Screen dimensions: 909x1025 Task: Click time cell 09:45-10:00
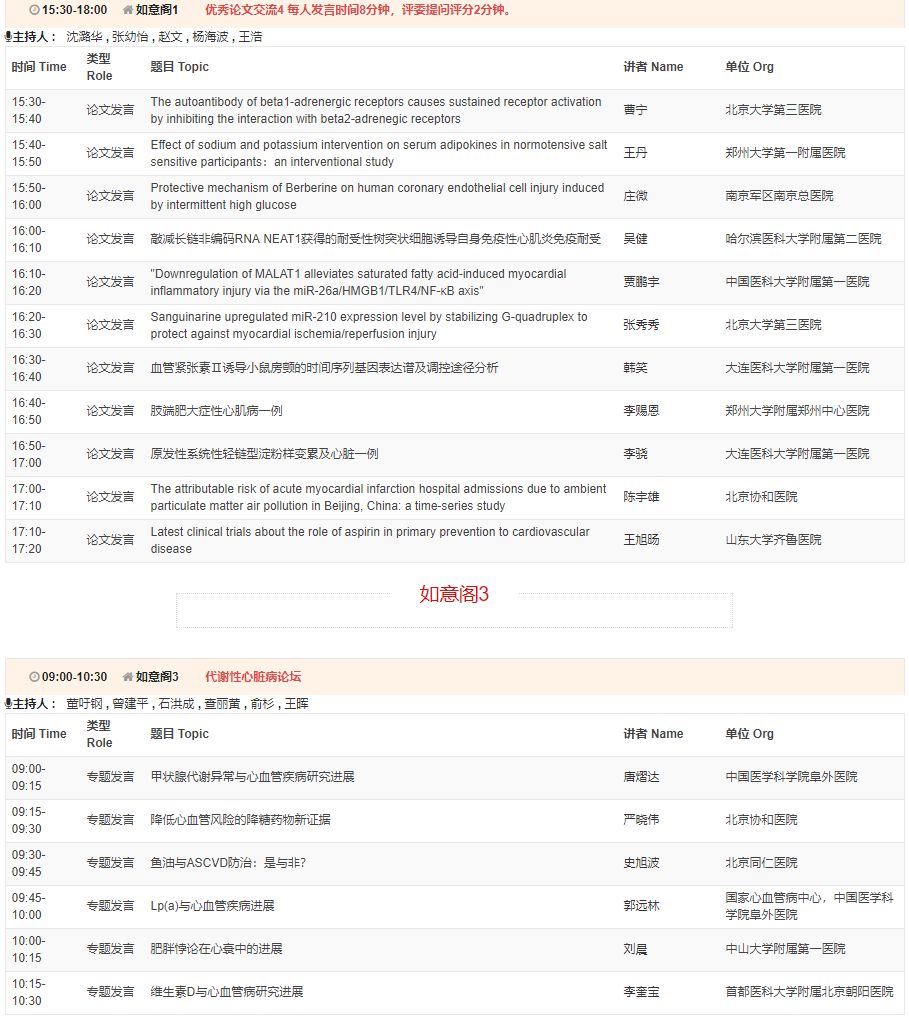29,907
